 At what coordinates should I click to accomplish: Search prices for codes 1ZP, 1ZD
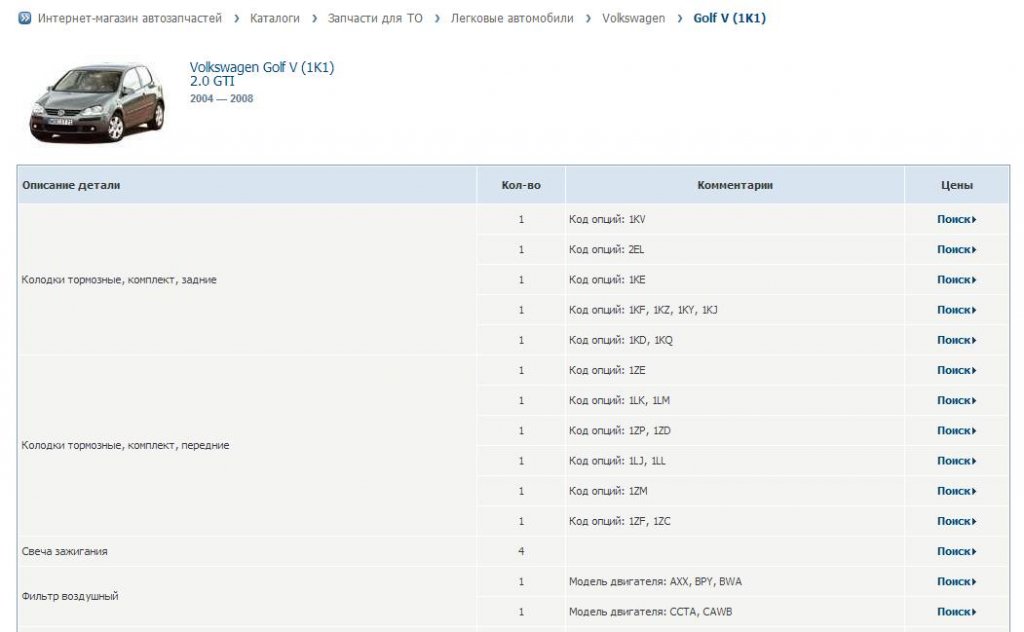click(957, 431)
